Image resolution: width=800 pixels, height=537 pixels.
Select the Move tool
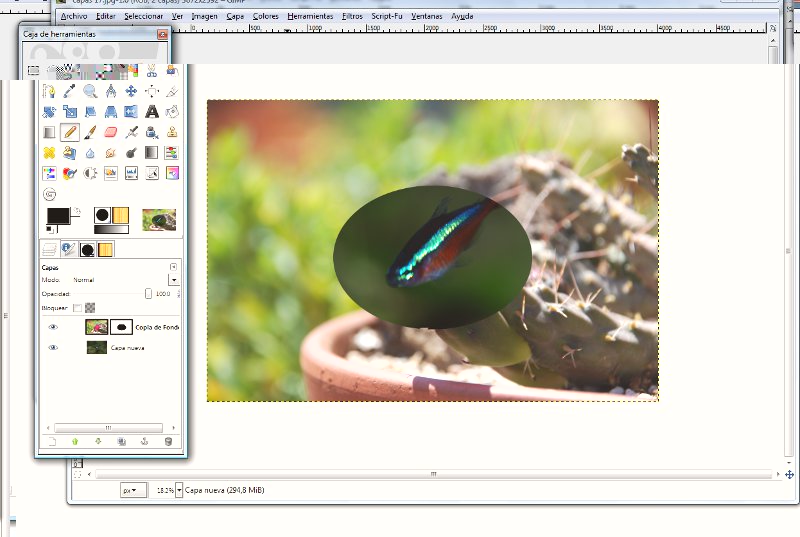(x=131, y=91)
